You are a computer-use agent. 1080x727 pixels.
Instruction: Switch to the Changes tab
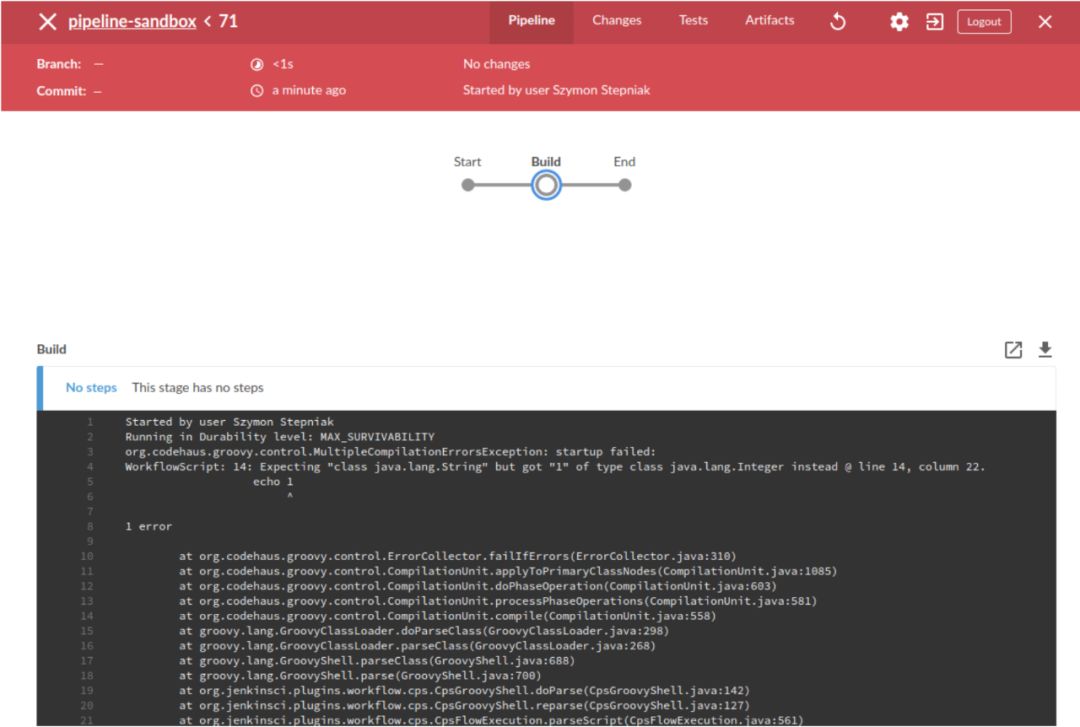coord(616,21)
